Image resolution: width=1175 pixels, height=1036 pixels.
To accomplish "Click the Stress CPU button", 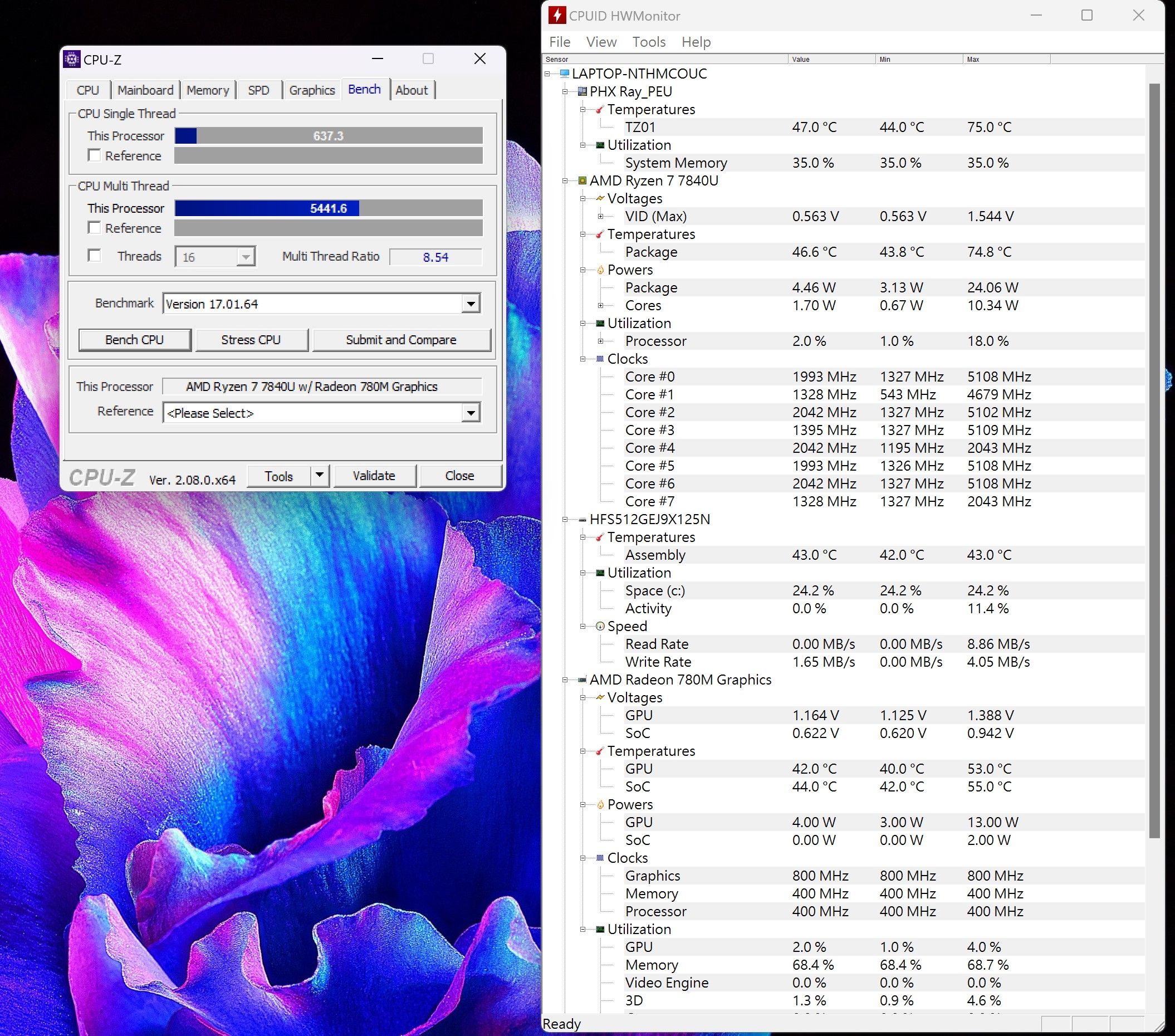I will click(x=251, y=340).
